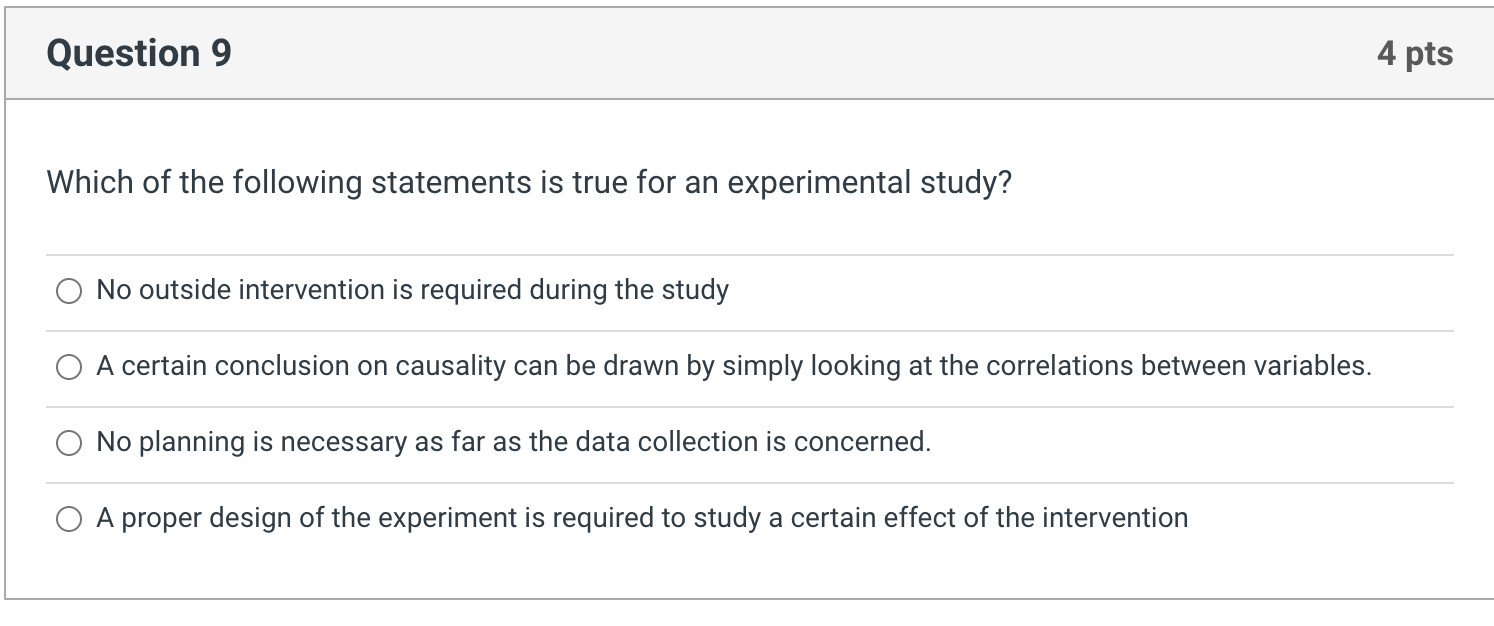Pick the "No planning is necessary" radio option
The width and height of the screenshot is (1494, 626).
[69, 443]
